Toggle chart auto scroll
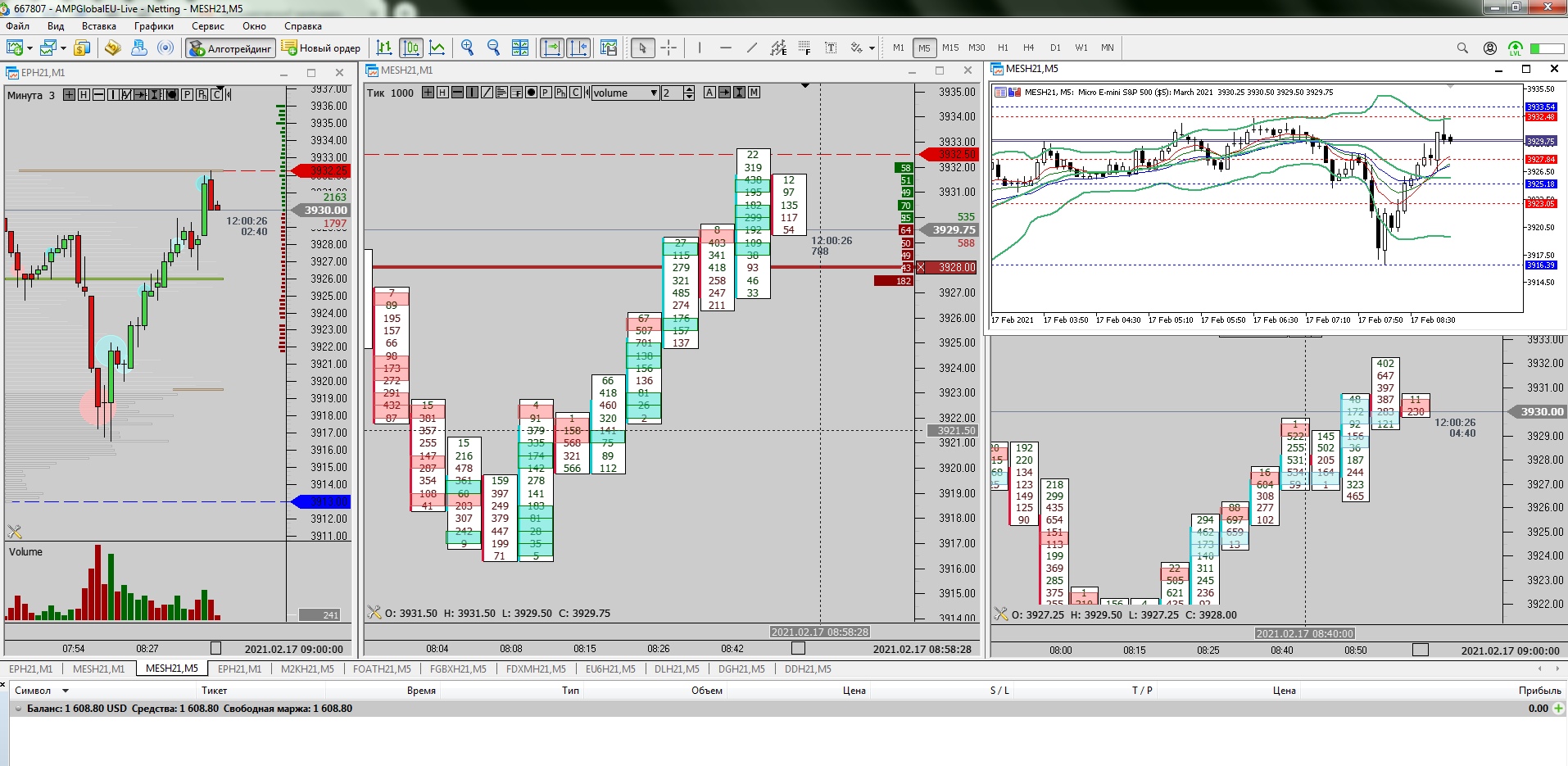Screen dimensions: 1568x766 tap(552, 48)
